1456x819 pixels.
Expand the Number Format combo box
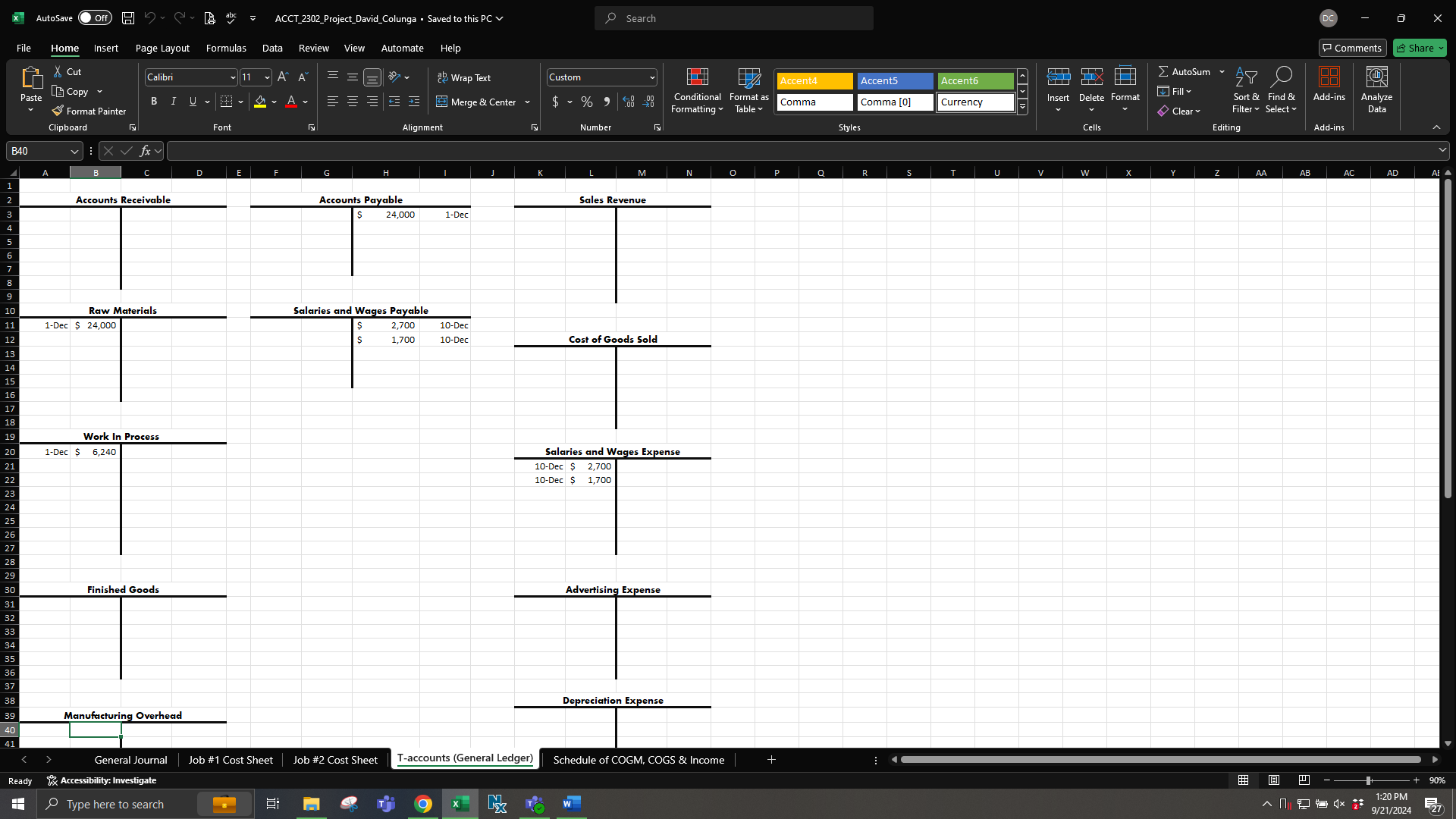651,77
